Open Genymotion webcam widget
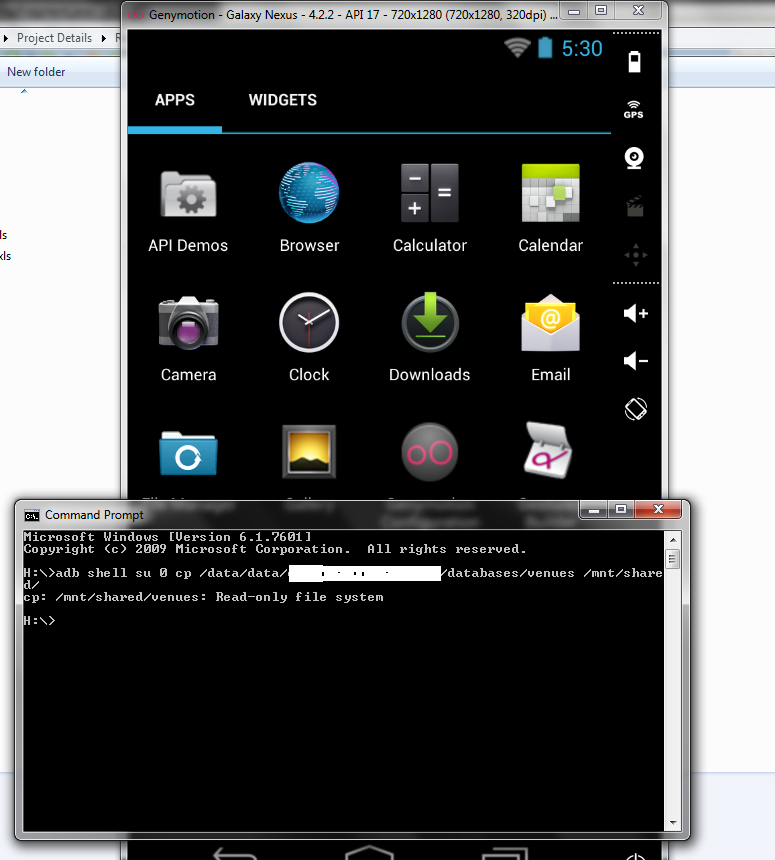775x860 pixels. pyautogui.click(x=635, y=158)
